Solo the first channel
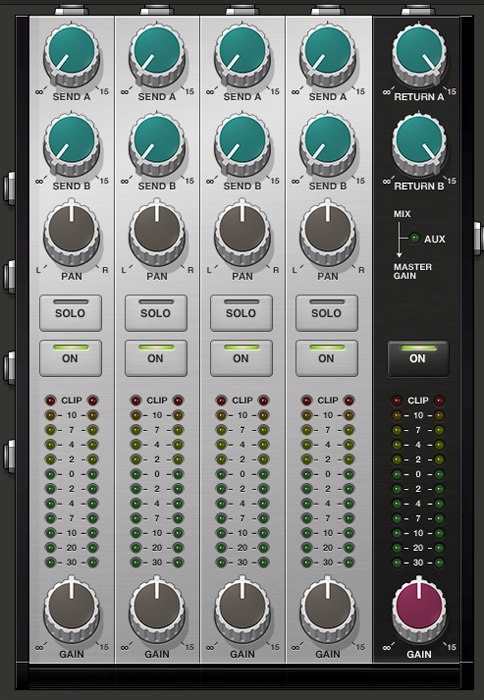 (71, 313)
